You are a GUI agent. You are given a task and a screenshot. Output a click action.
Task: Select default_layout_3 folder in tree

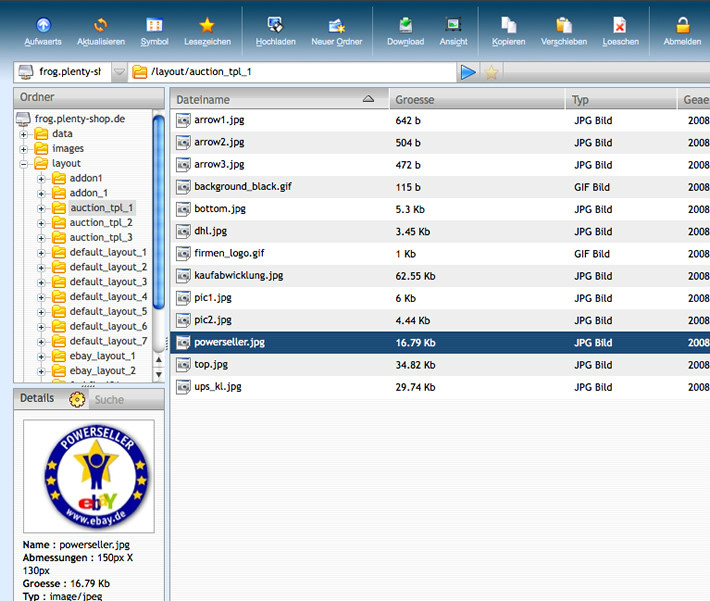tap(108, 282)
